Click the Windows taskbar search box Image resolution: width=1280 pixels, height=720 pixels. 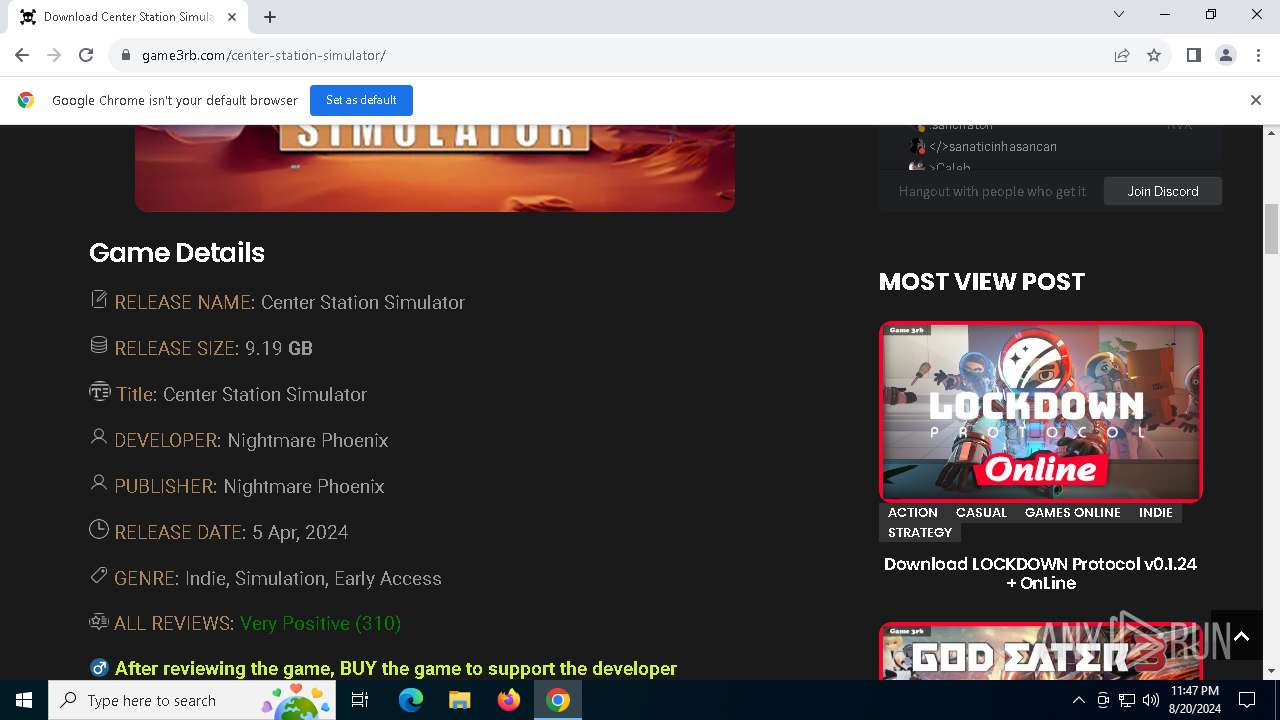(192, 700)
